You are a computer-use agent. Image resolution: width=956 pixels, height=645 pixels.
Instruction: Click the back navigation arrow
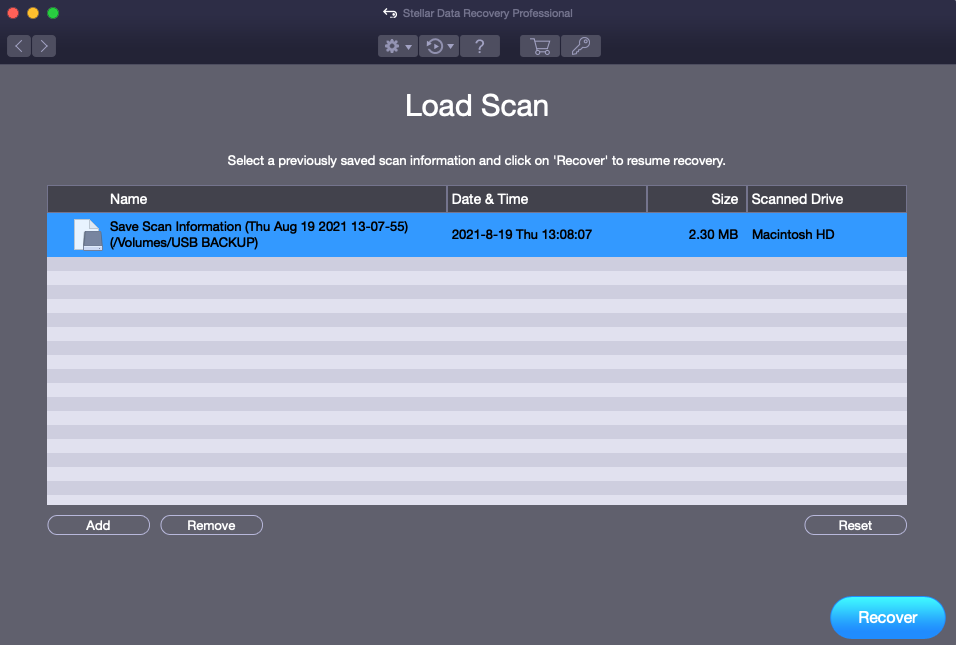[20, 46]
